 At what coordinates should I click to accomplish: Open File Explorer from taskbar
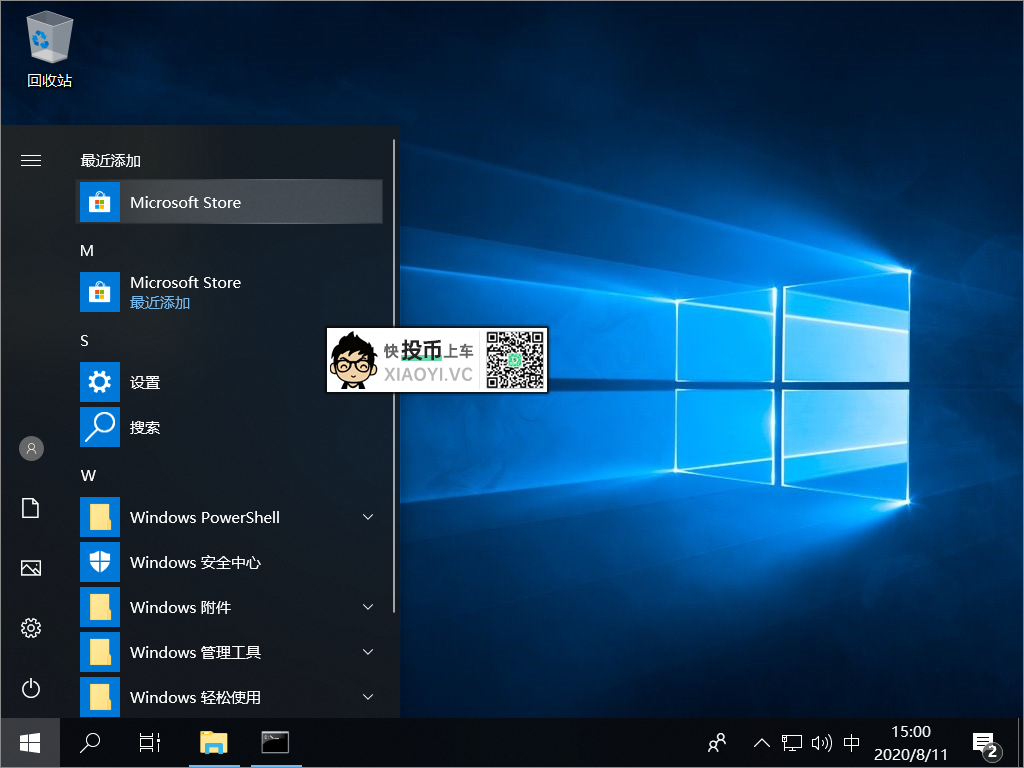214,742
